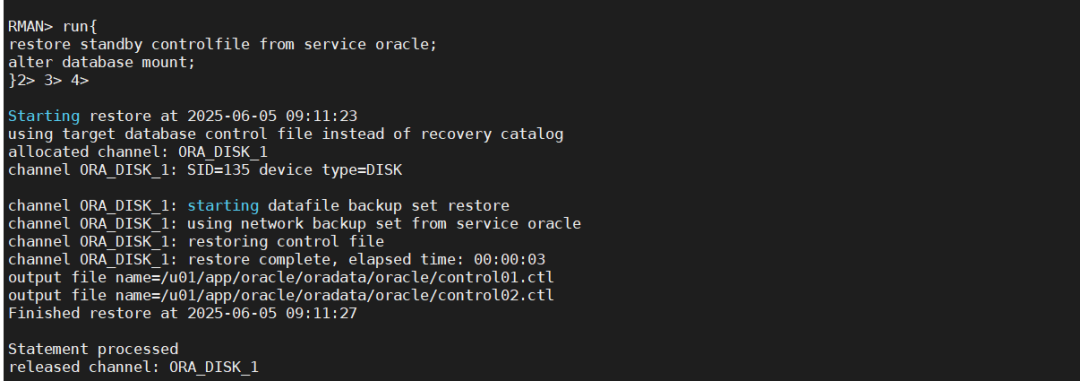Click the recovery catalog text
The height and width of the screenshot is (381, 1080).
click(x=492, y=134)
